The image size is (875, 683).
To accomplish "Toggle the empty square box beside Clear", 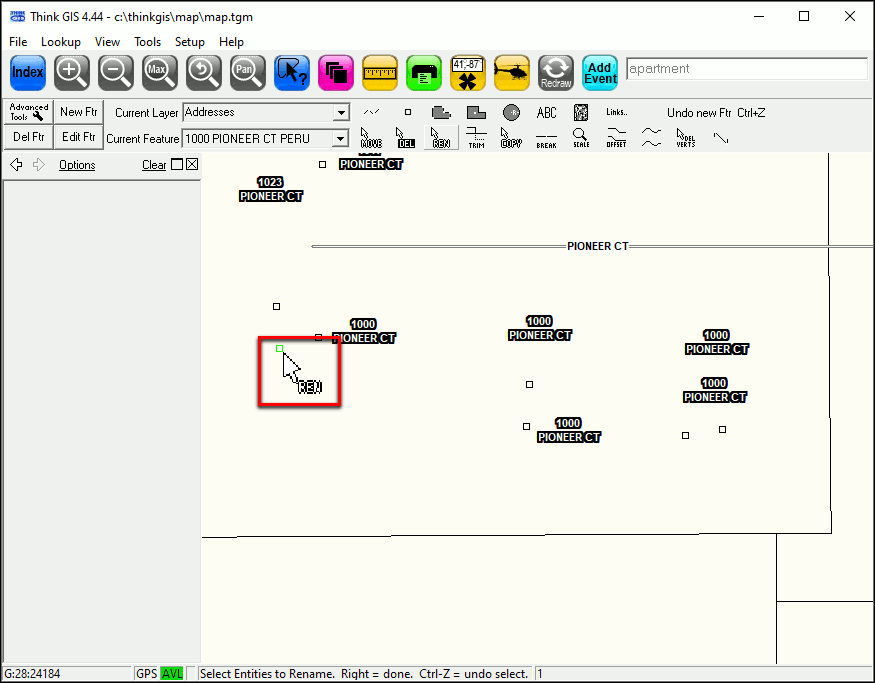I will [177, 165].
